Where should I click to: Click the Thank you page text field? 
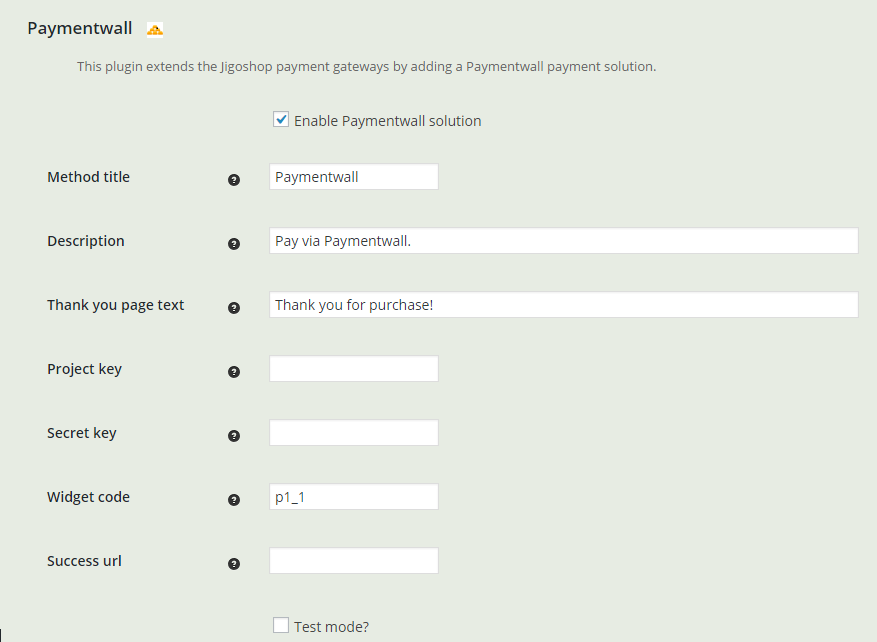564,305
